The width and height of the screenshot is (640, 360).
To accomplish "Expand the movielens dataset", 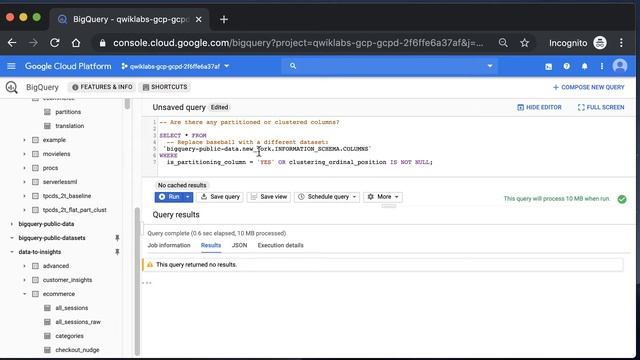I will tap(24, 154).
